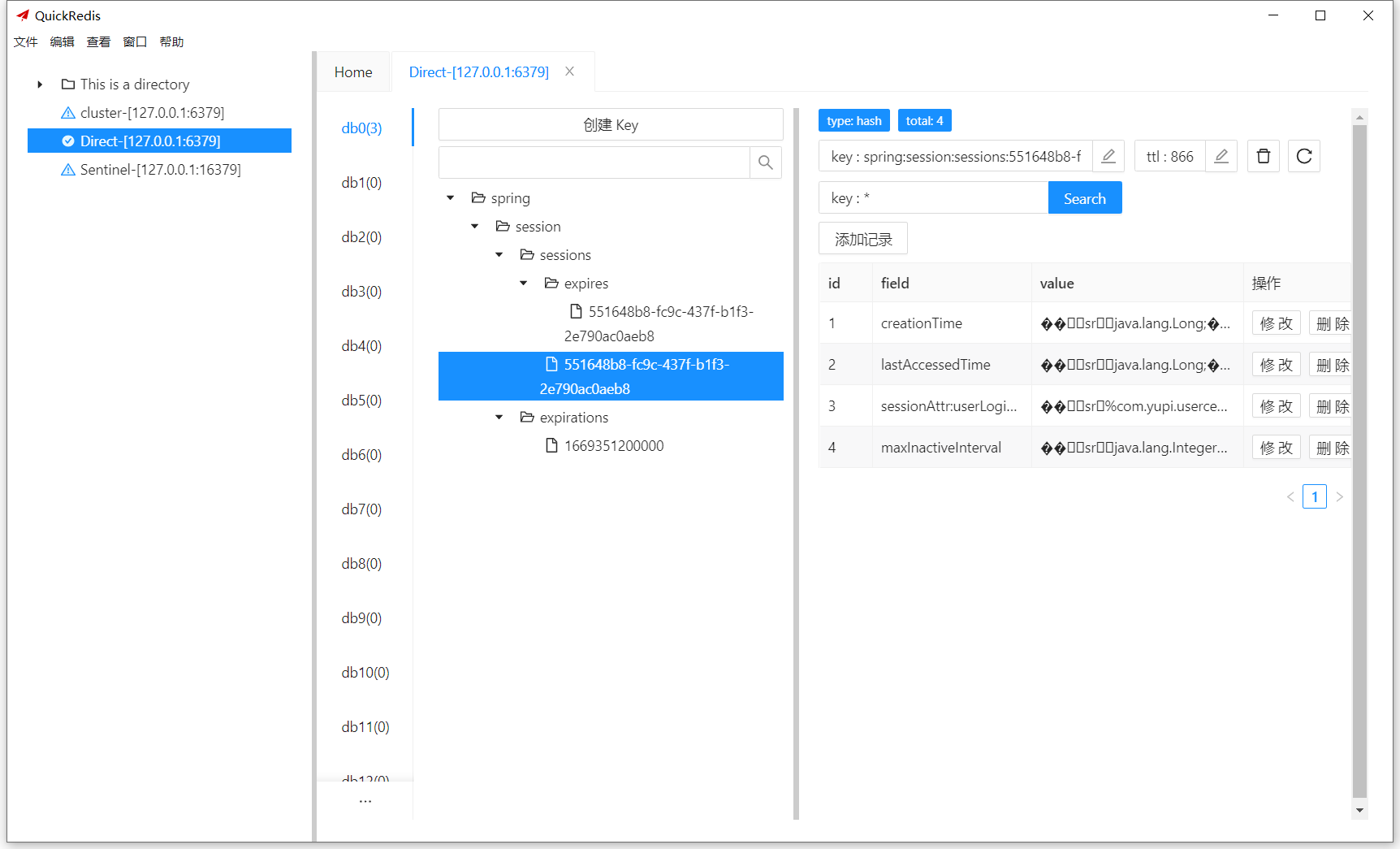Click the blue Search button
The image size is (1400, 849).
[1085, 198]
